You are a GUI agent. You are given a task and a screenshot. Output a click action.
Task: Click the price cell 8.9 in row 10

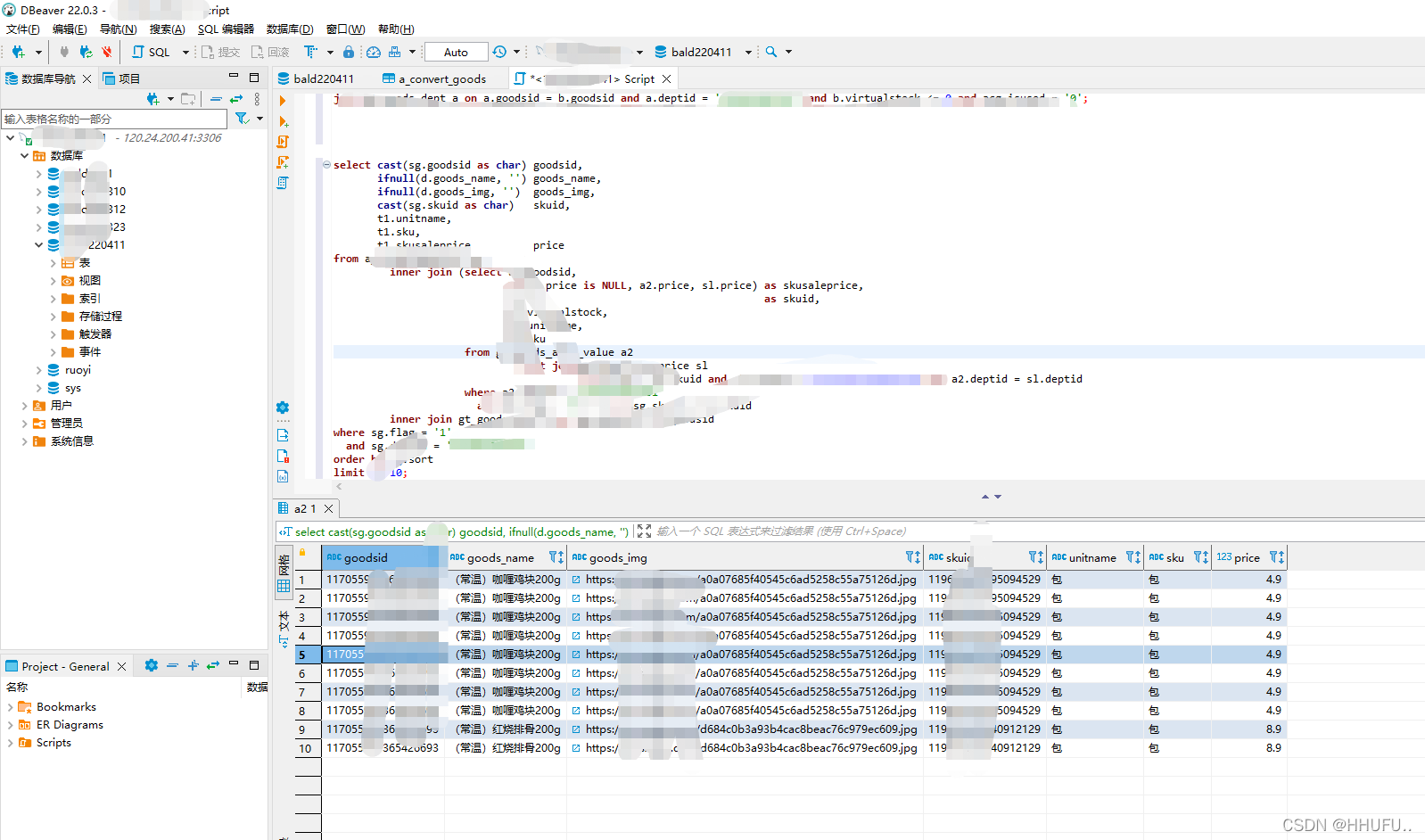point(1248,748)
